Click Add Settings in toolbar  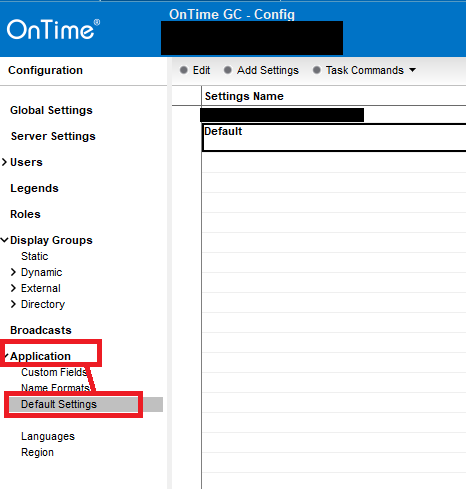[x=261, y=70]
